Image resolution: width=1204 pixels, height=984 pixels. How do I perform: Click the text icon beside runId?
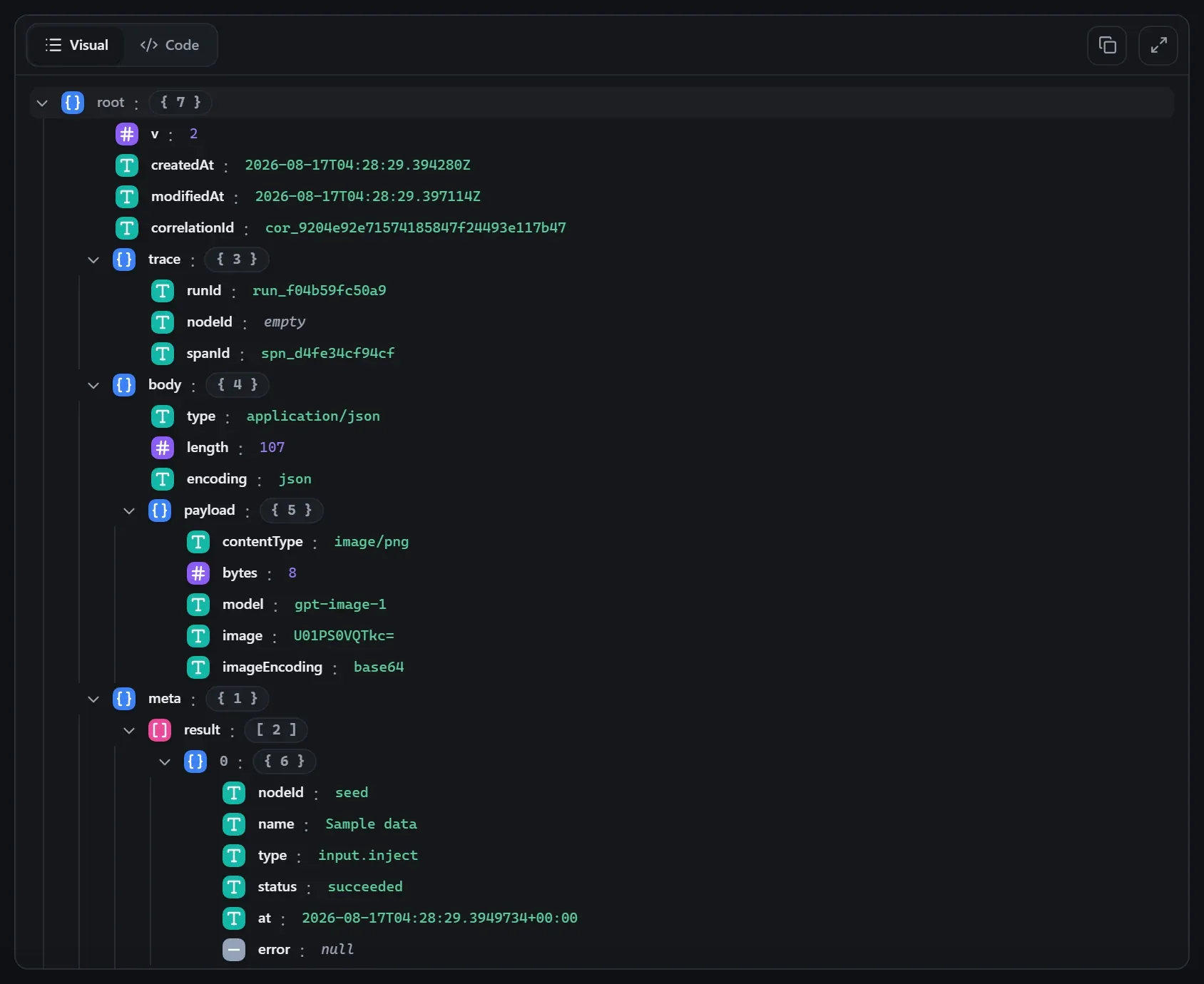click(x=163, y=291)
